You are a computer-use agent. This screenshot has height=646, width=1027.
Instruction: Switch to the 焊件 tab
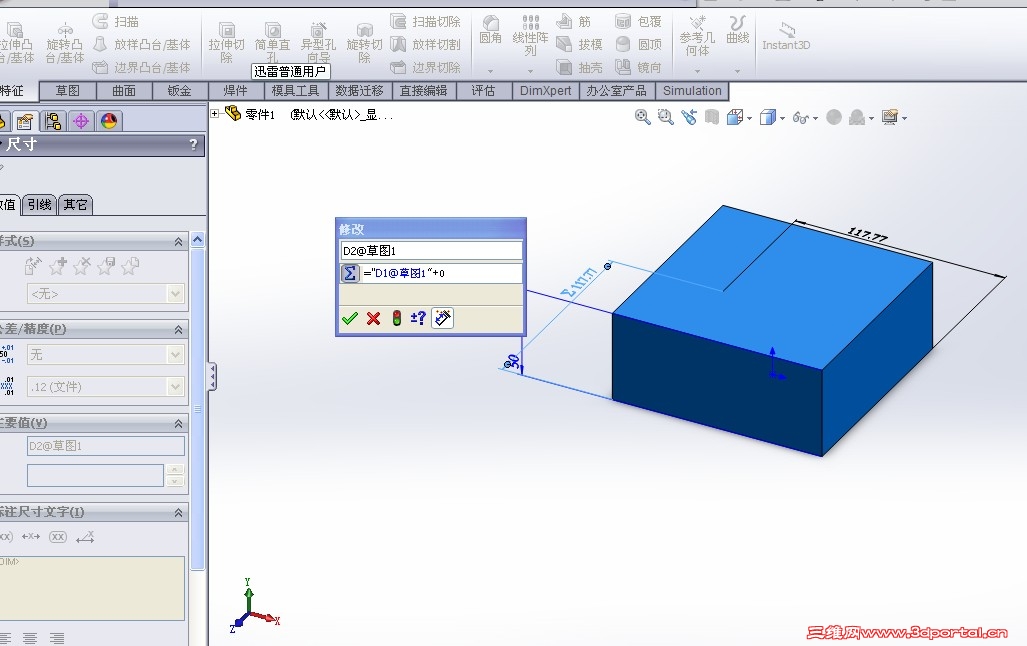(x=236, y=91)
